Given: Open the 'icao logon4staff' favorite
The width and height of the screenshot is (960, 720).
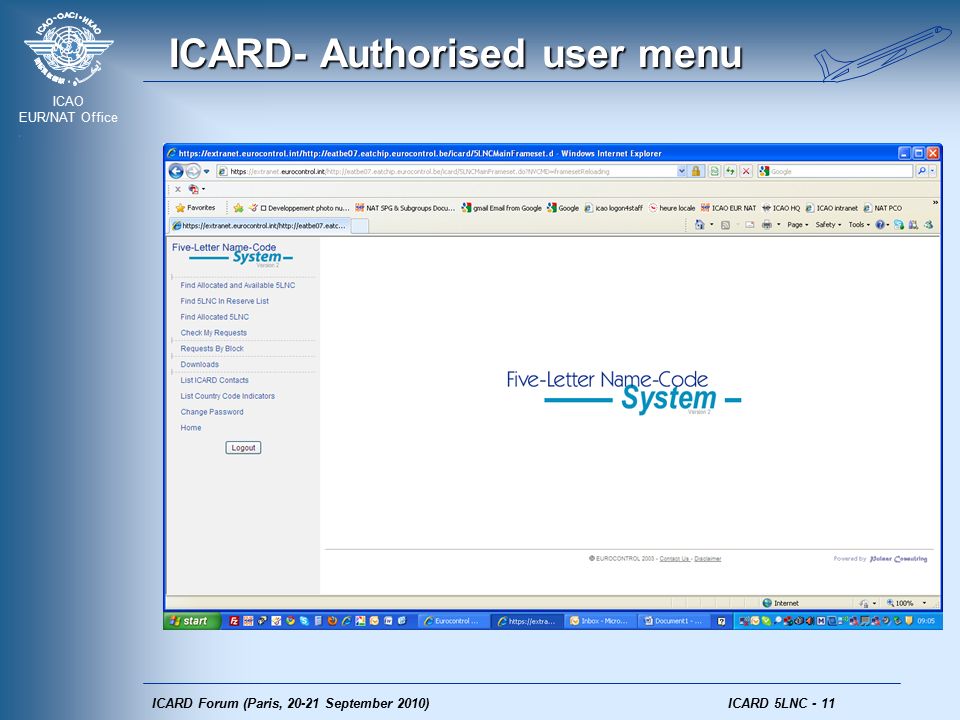Looking at the screenshot, I should pos(613,208).
